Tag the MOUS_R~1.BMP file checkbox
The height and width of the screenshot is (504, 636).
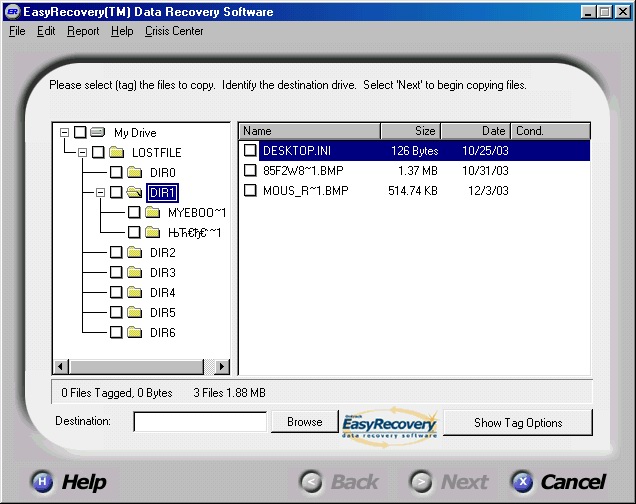250,190
